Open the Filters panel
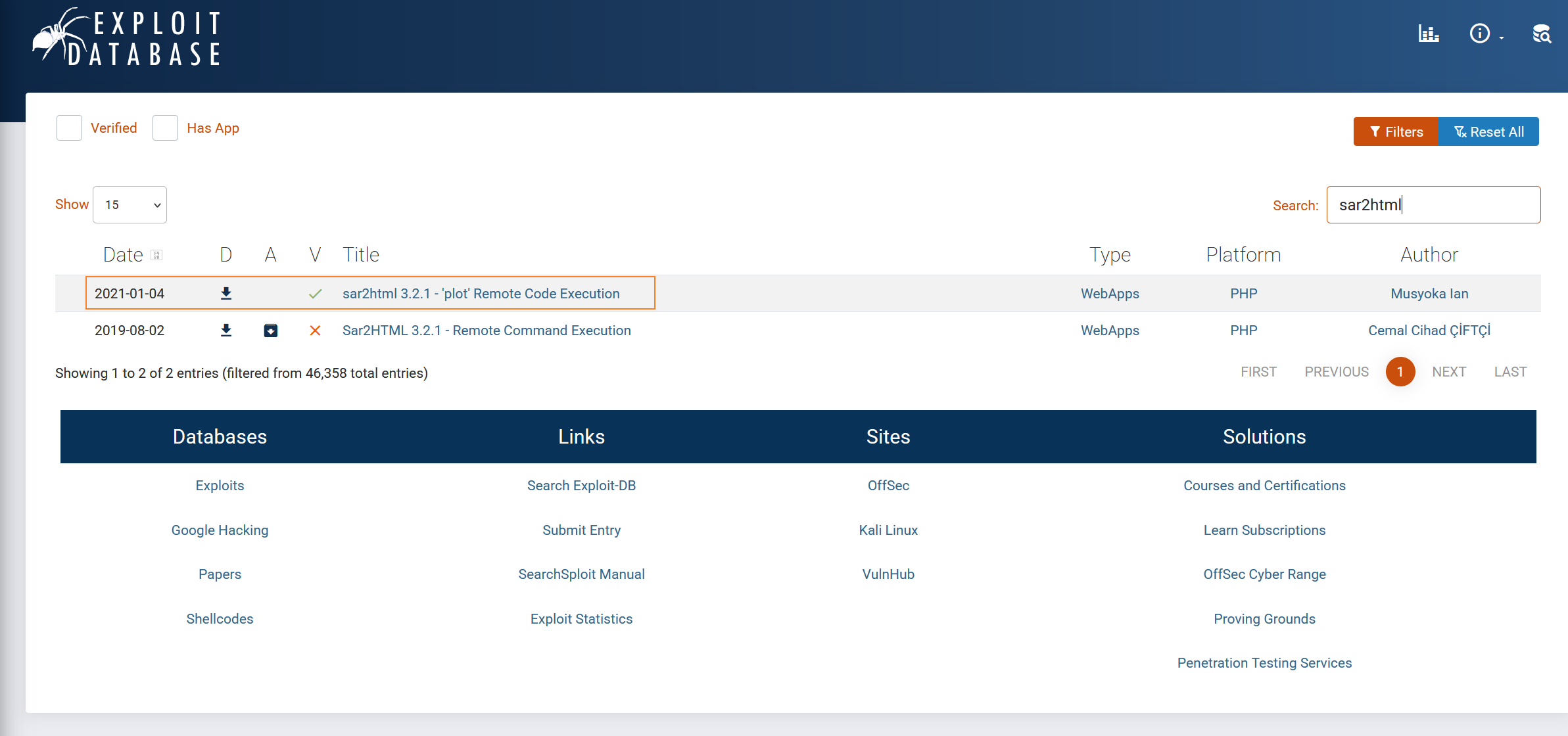Viewport: 1568px width, 736px height. (x=1396, y=132)
